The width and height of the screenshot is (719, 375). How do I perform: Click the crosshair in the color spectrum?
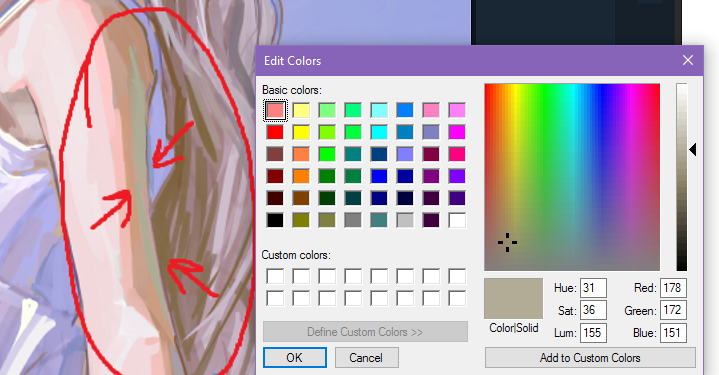pyautogui.click(x=507, y=243)
